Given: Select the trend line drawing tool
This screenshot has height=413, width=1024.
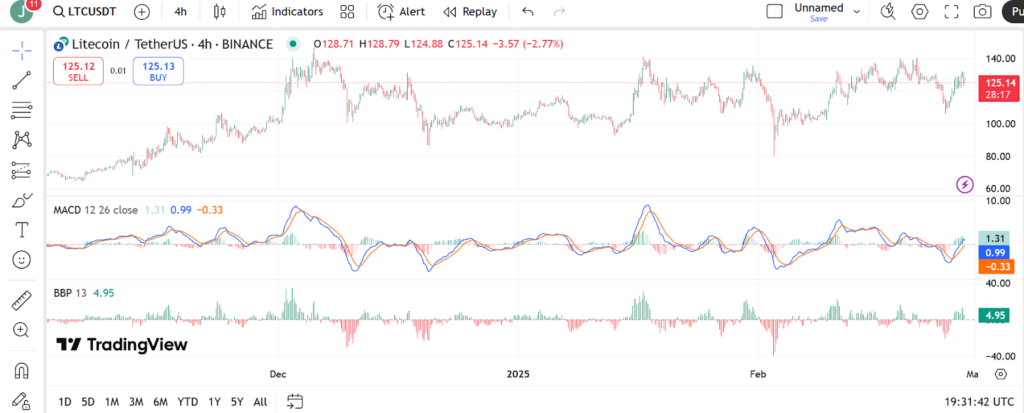Looking at the screenshot, I should [x=22, y=80].
